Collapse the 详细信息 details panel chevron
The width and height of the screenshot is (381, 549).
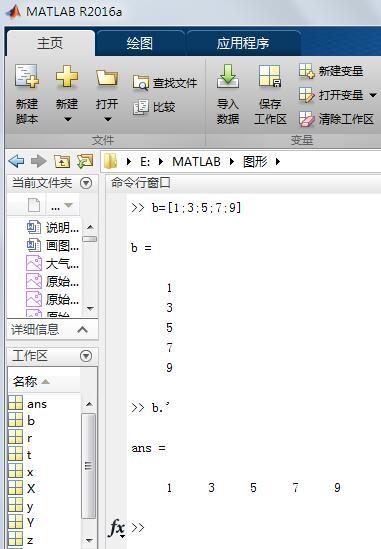coord(82,329)
